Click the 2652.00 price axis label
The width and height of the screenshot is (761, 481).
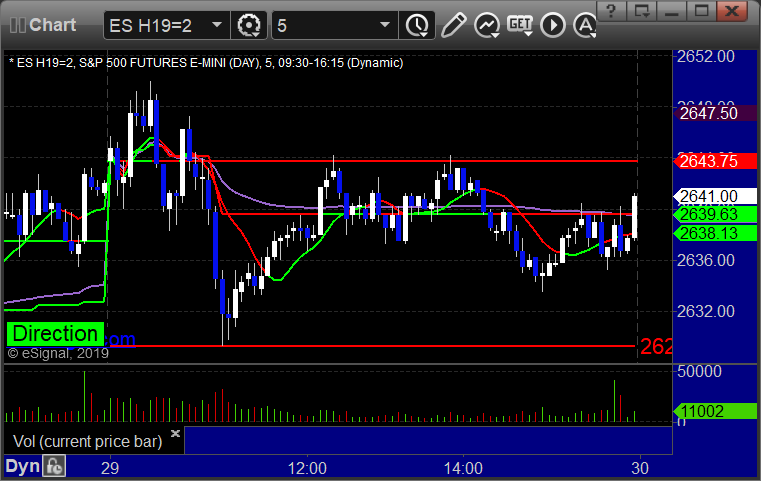point(706,56)
